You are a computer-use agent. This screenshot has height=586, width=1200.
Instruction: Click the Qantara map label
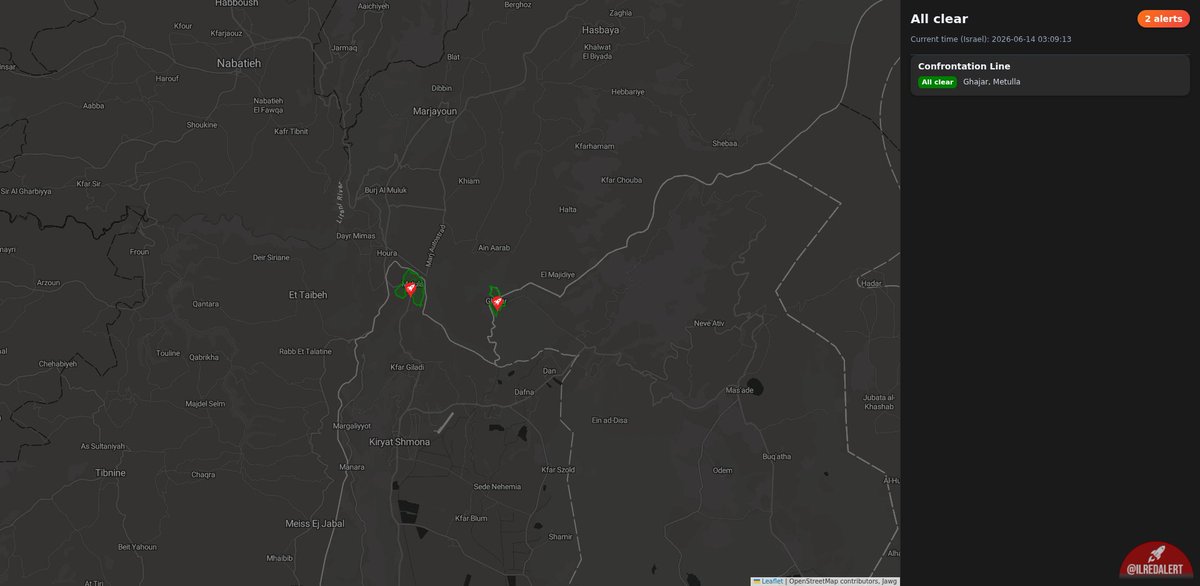(x=206, y=303)
